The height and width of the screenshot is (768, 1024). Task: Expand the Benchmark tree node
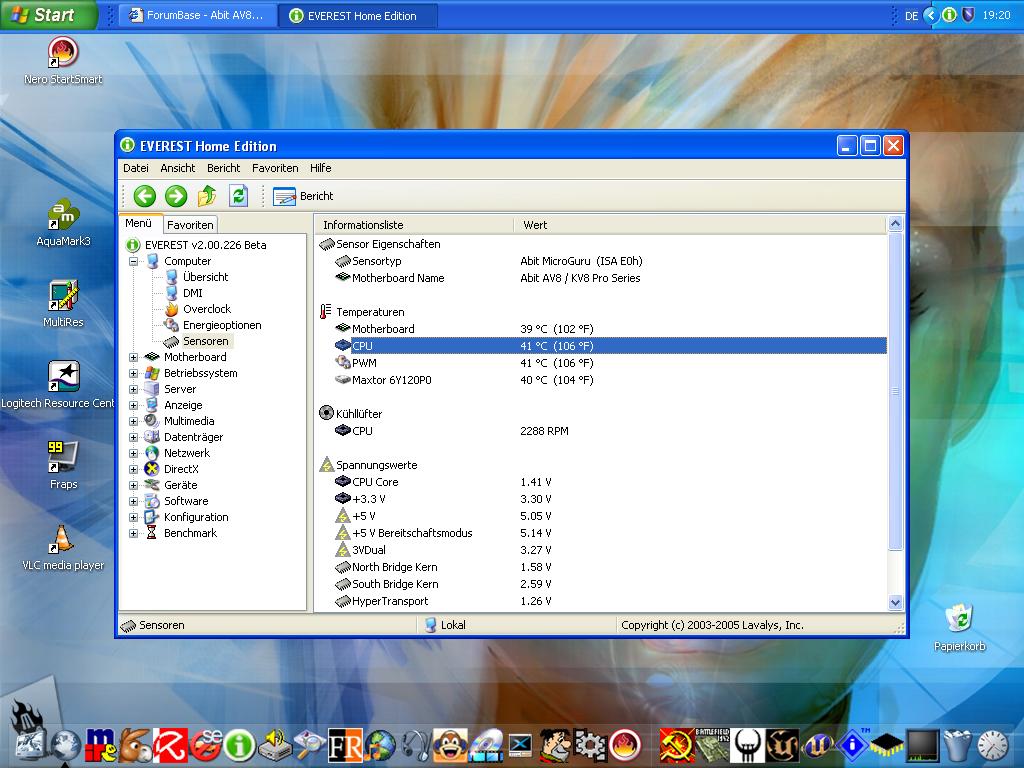coord(133,533)
